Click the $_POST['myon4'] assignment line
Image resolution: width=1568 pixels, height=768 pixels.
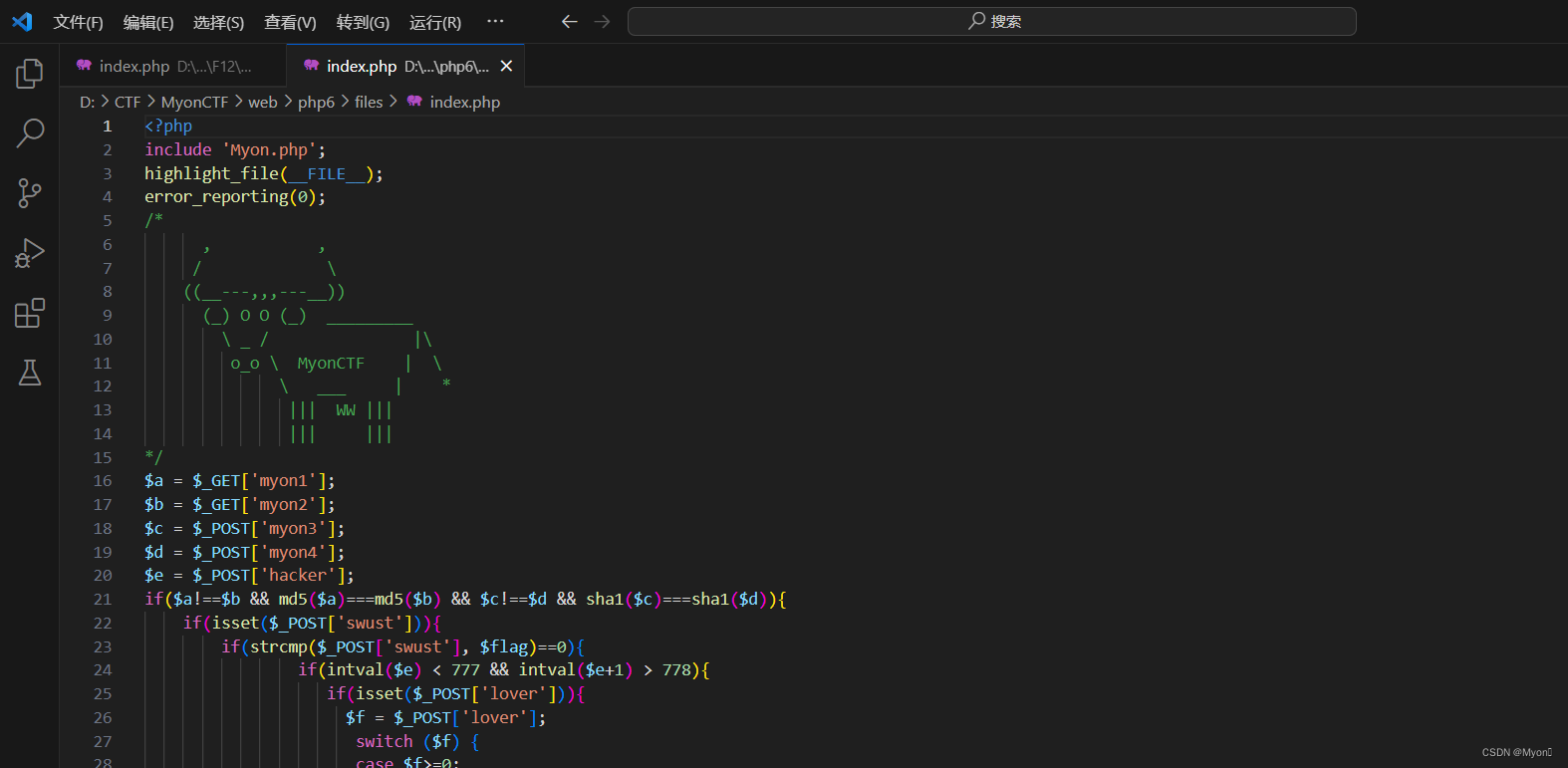point(245,552)
